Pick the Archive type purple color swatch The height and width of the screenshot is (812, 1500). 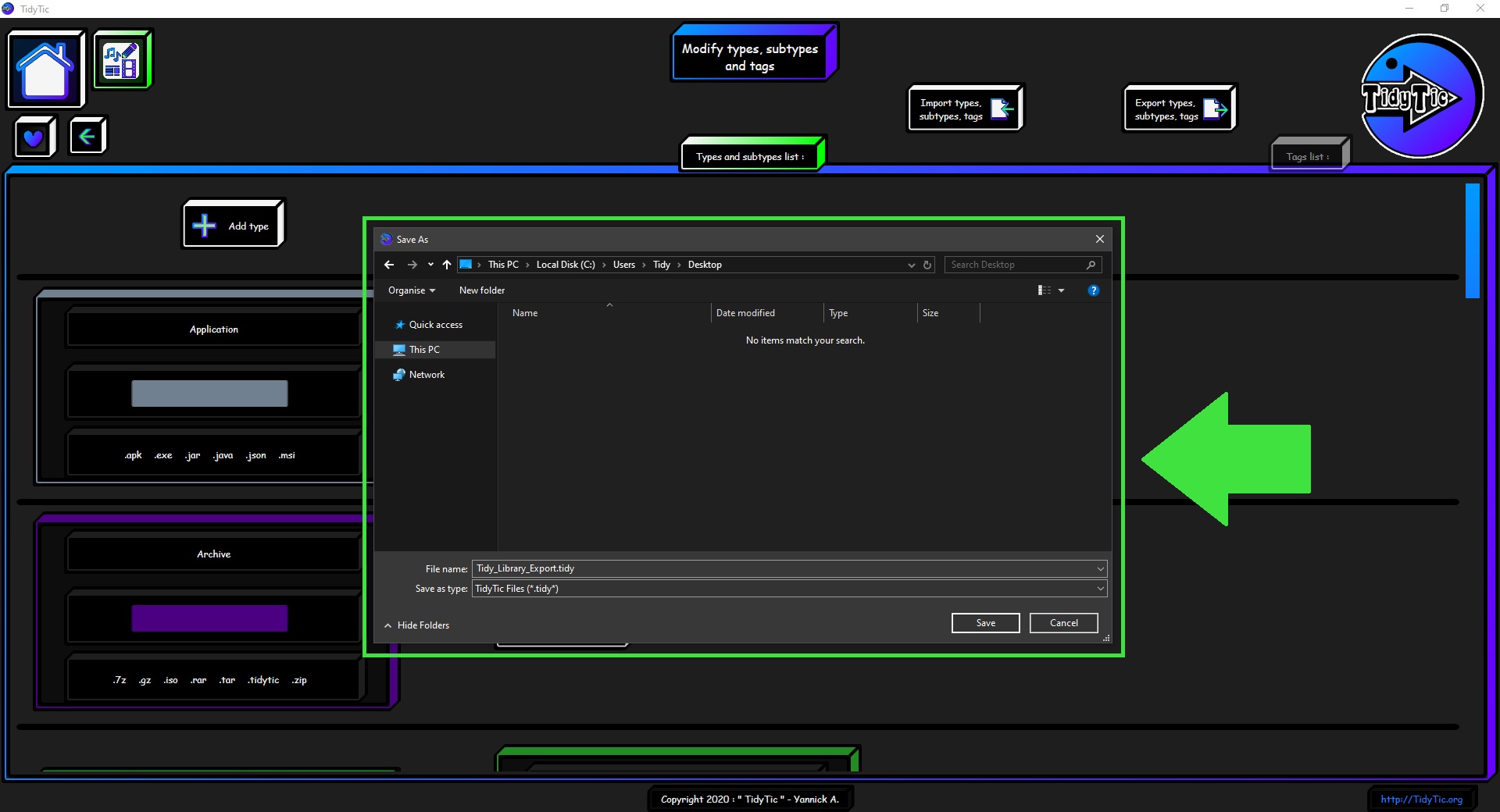[x=209, y=618]
